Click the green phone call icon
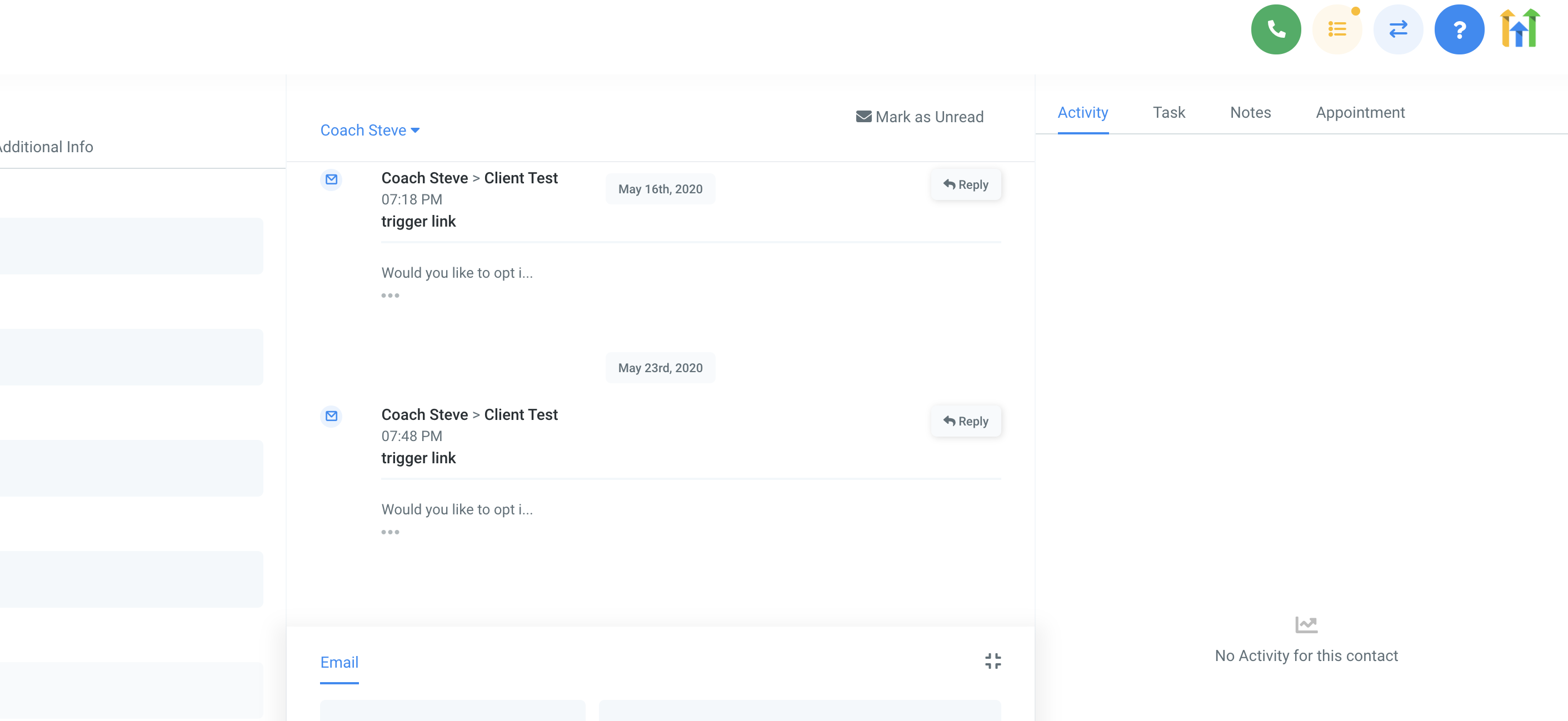 tap(1275, 29)
